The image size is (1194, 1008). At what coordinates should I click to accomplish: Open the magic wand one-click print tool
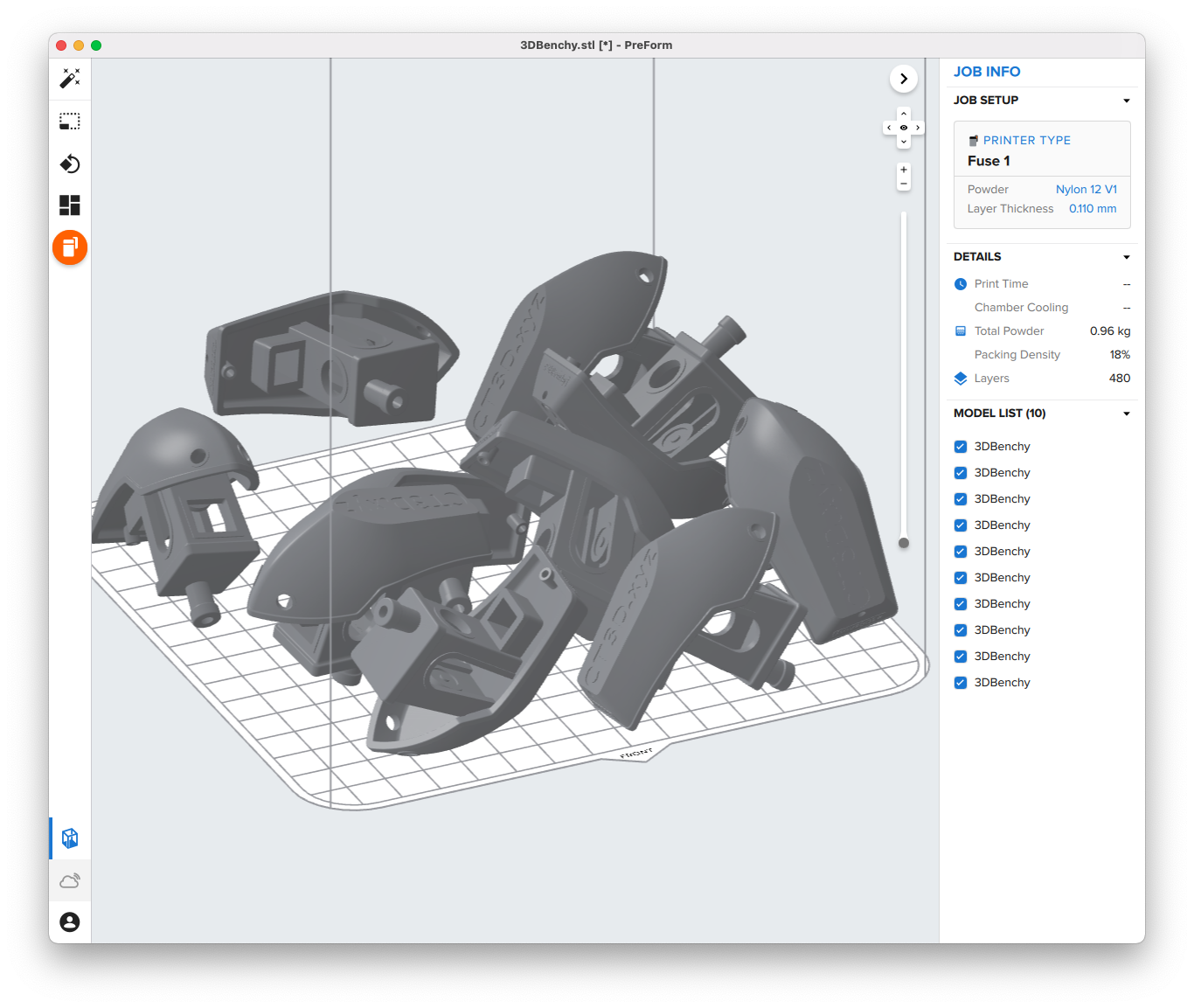pyautogui.click(x=70, y=79)
